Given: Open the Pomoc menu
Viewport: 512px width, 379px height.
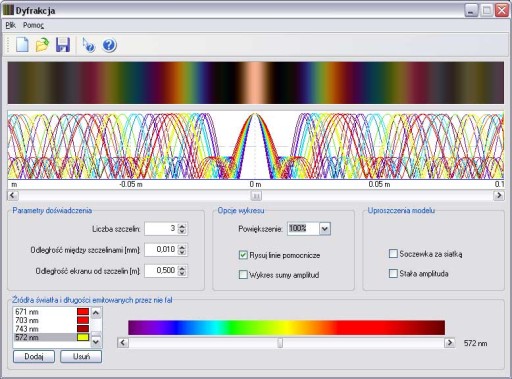Looking at the screenshot, I should point(33,25).
